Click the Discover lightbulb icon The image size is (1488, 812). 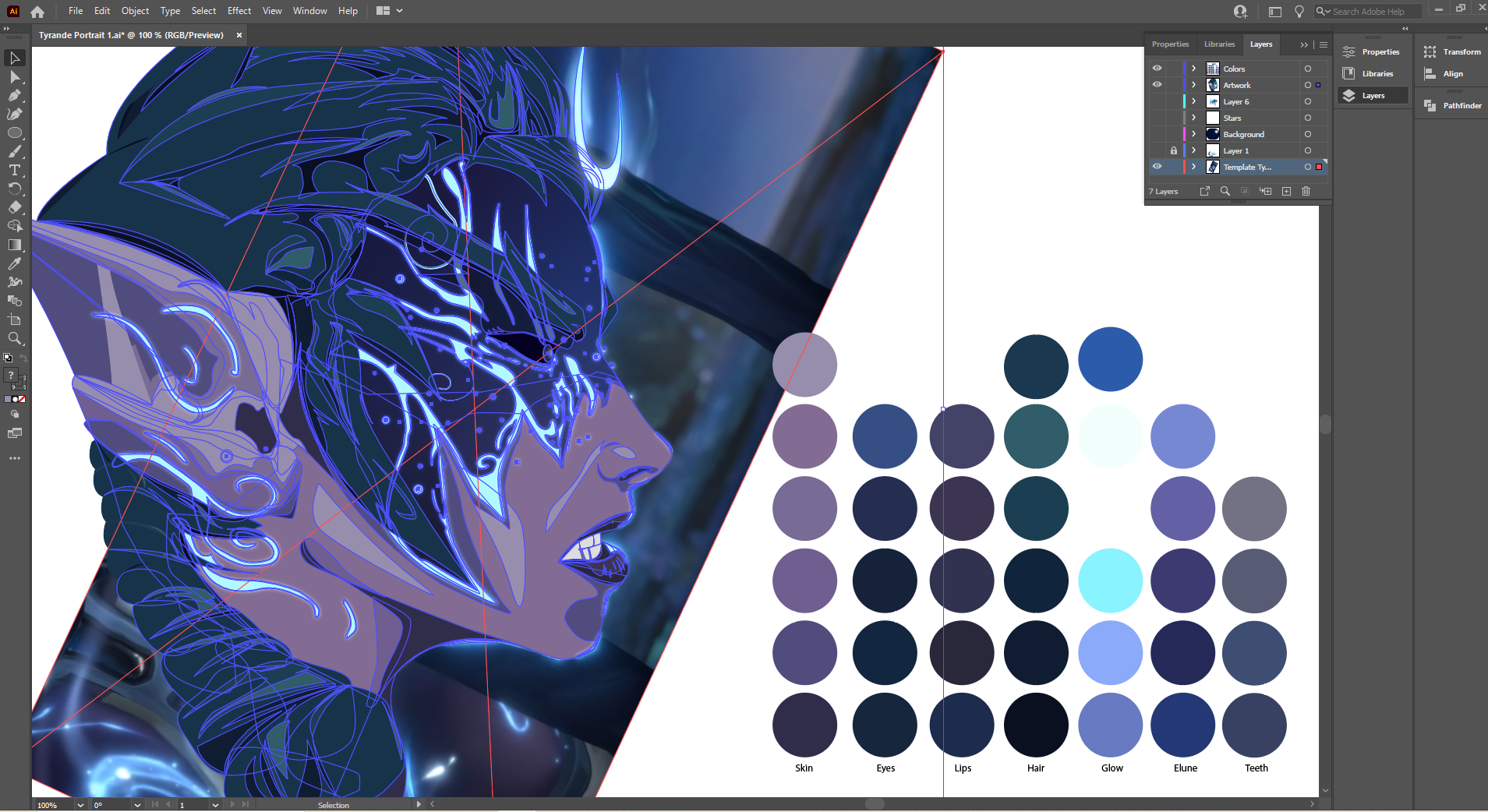point(1299,12)
